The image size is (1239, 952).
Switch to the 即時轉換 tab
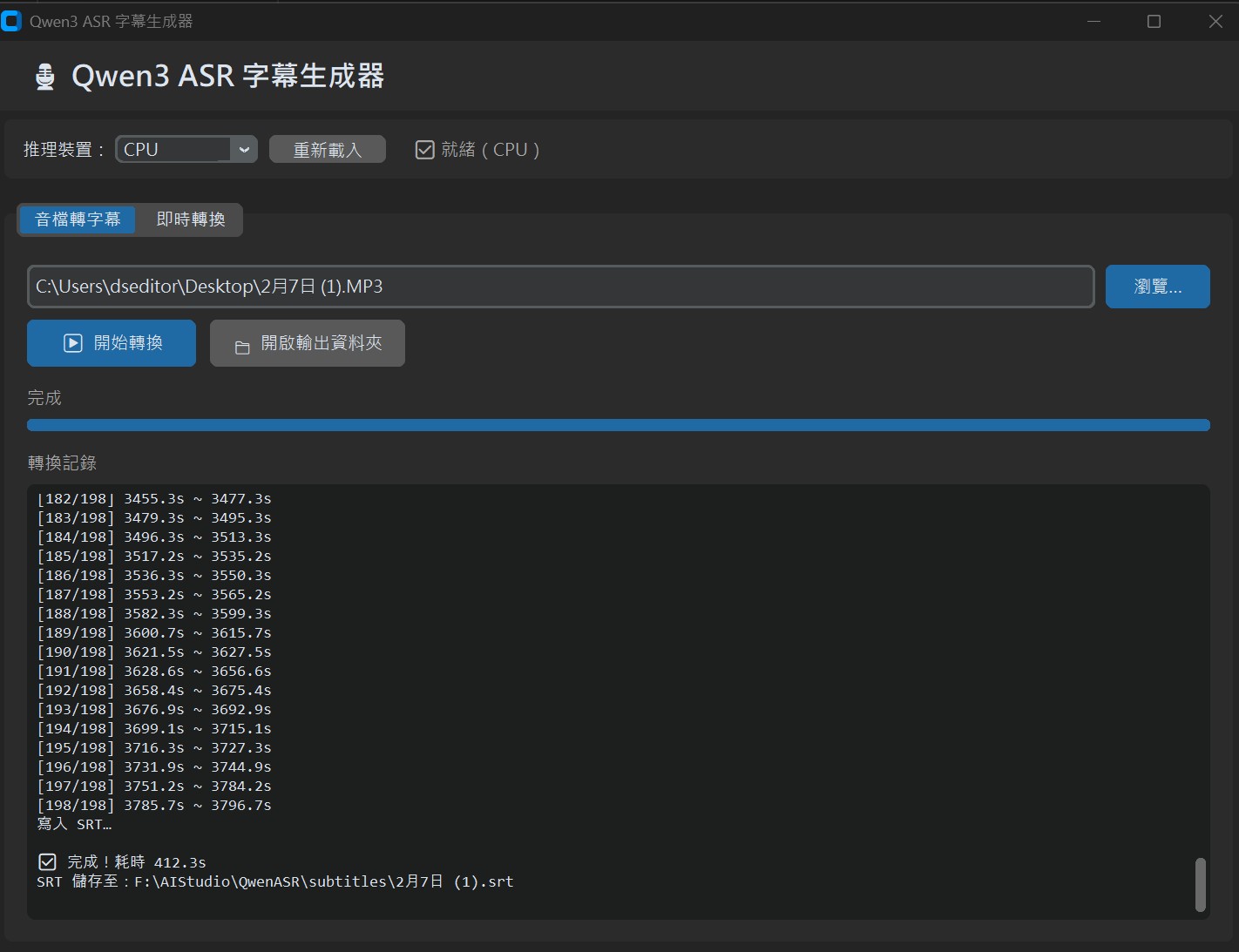[191, 219]
